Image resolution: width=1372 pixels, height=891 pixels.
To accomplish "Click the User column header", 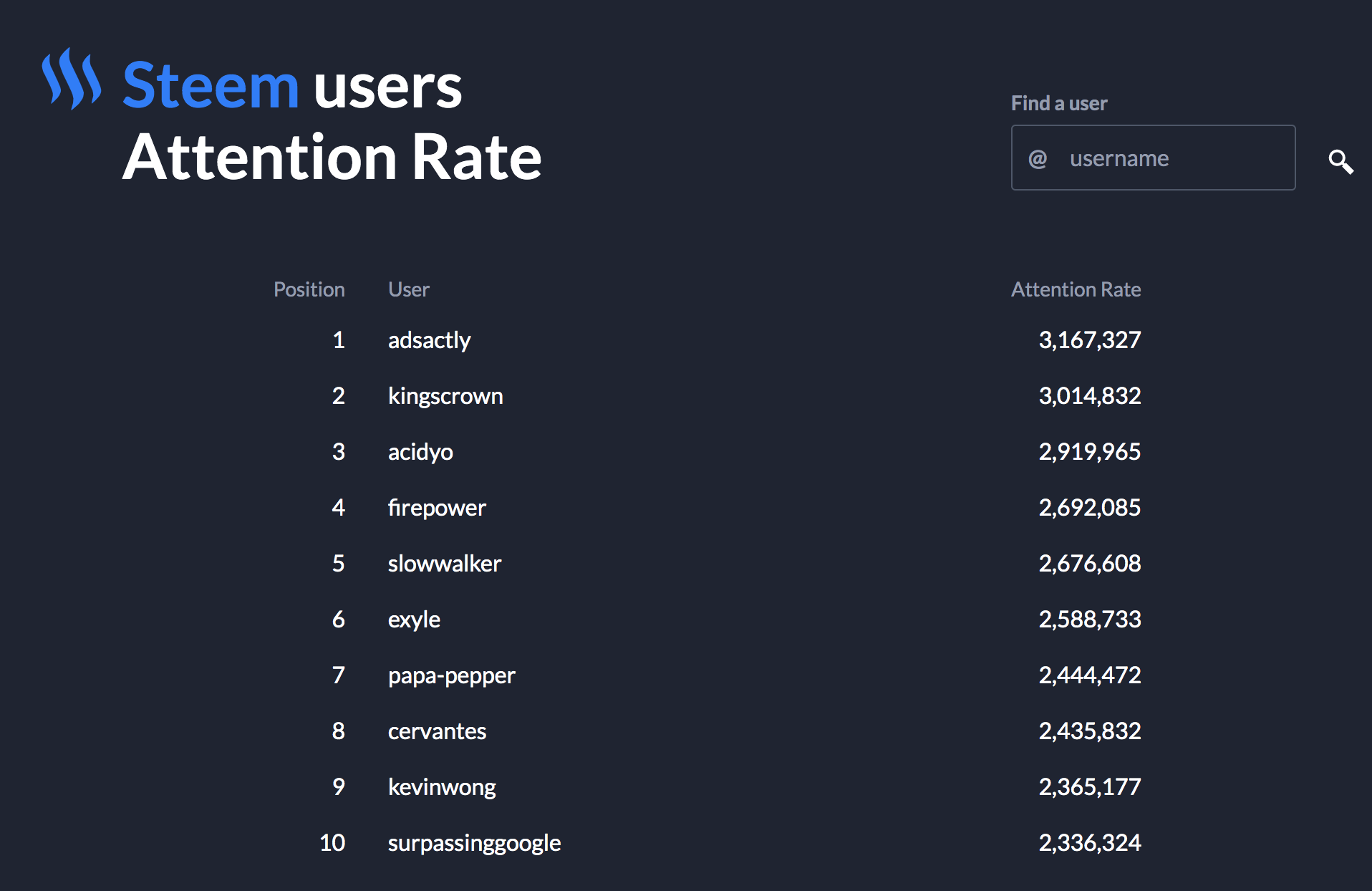I will [409, 289].
